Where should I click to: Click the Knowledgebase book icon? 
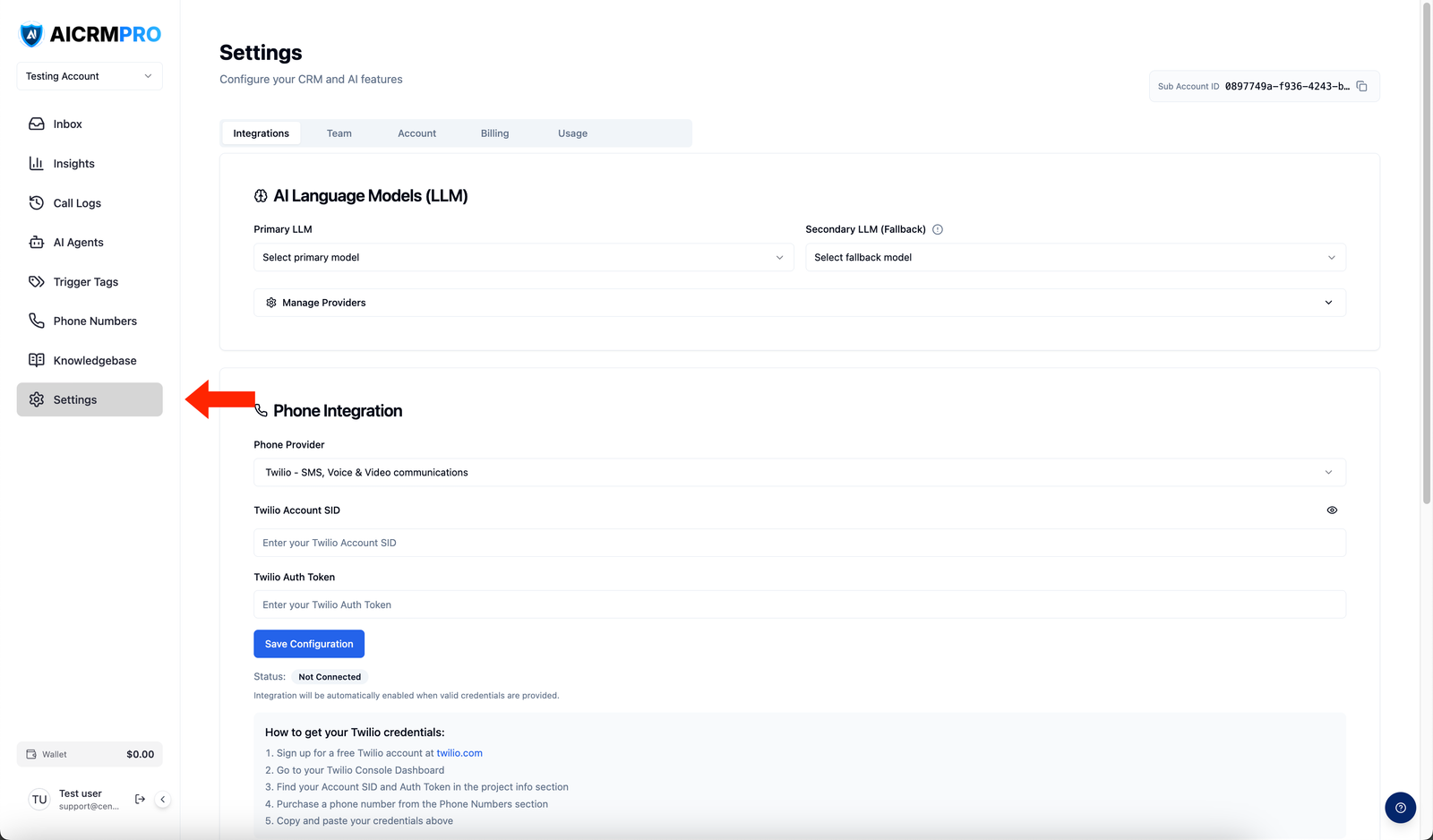click(x=37, y=360)
